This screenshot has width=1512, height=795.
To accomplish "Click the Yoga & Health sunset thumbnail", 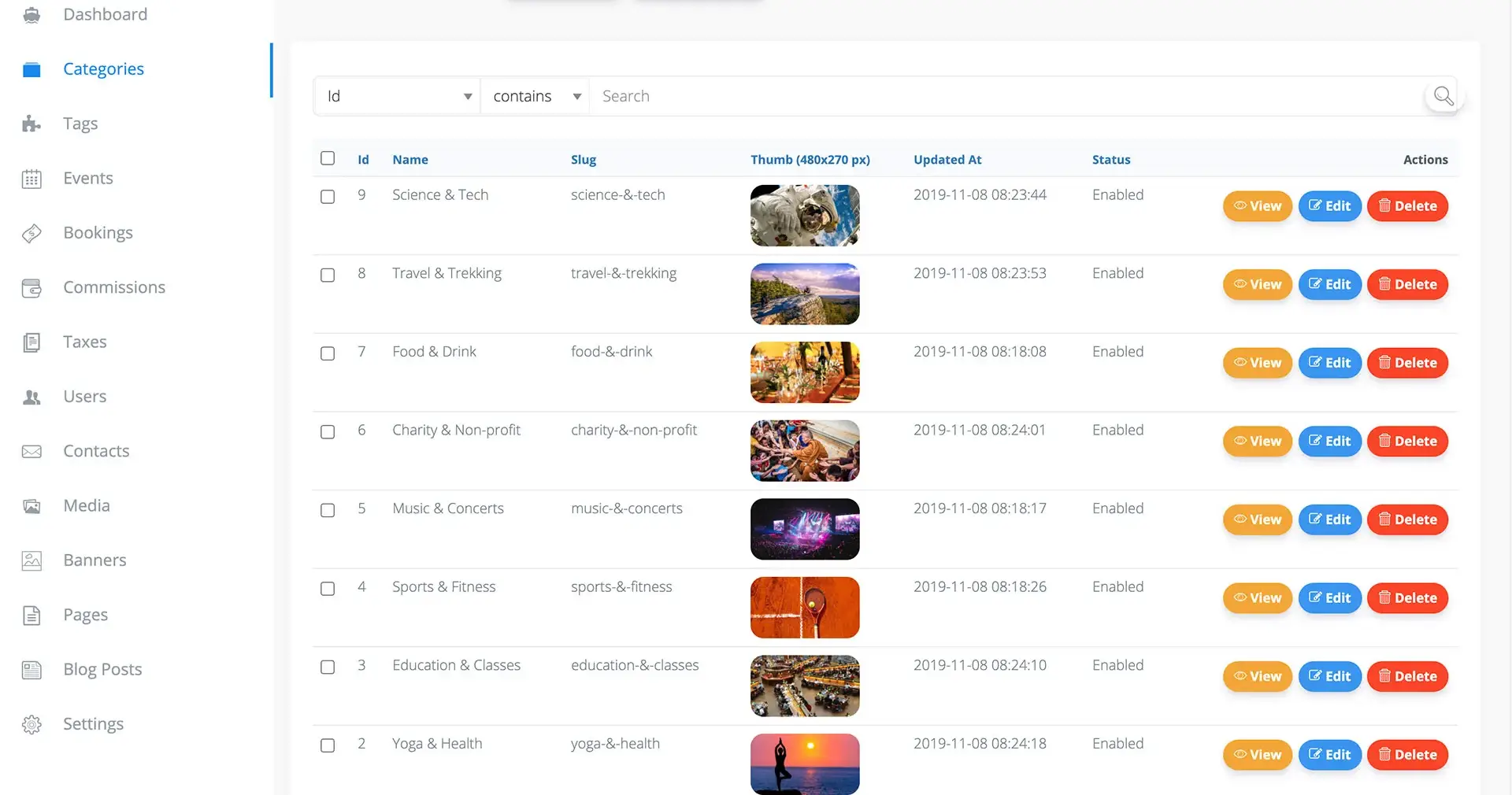I will point(805,764).
